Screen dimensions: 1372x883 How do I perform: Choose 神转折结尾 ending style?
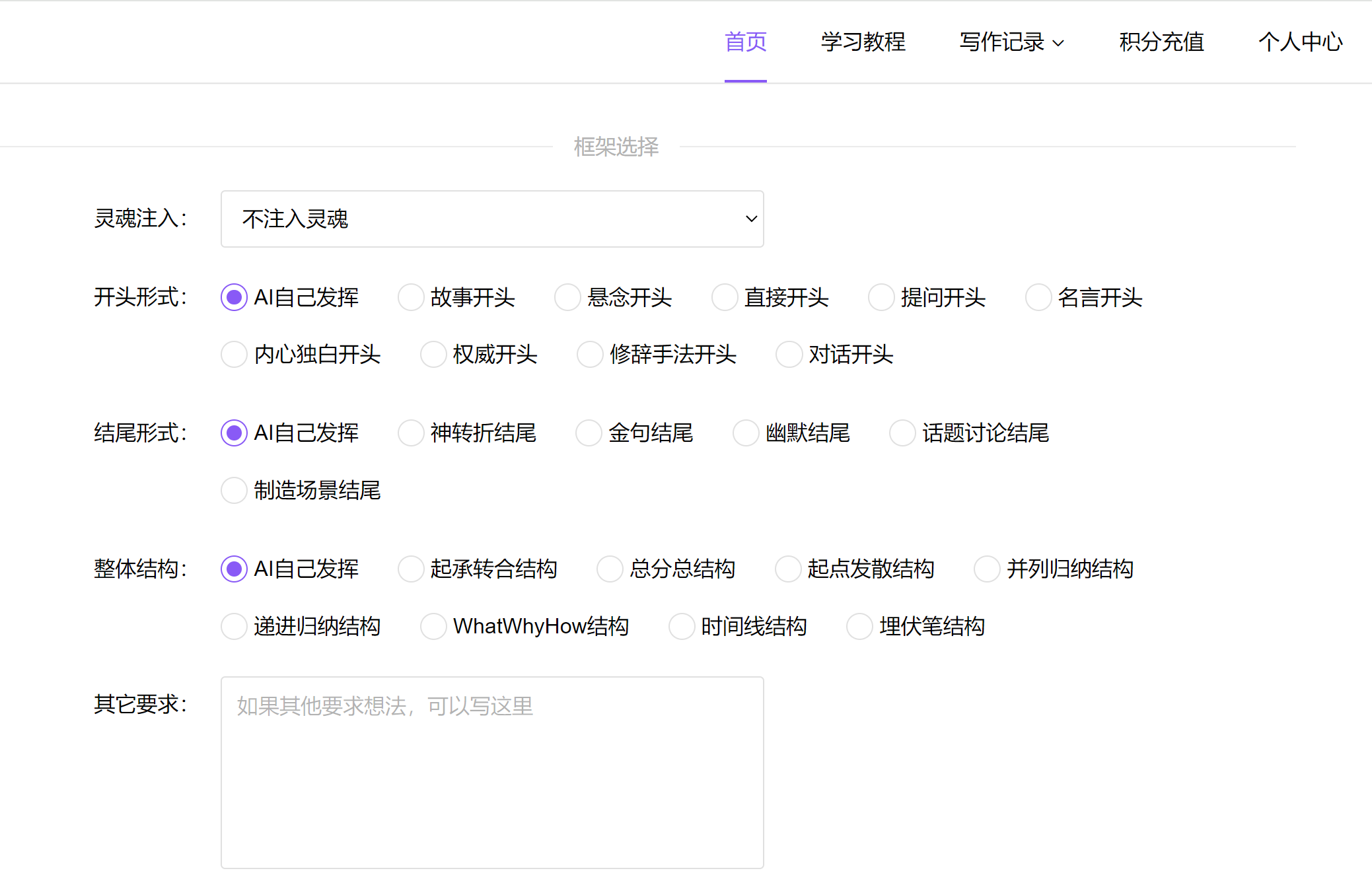411,433
